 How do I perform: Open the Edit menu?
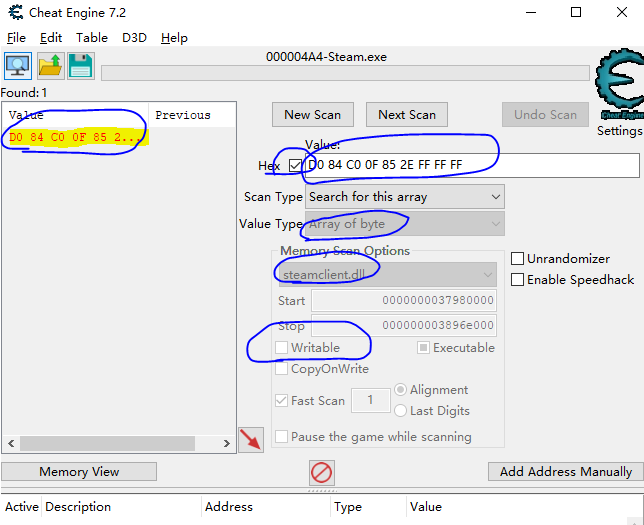(51, 38)
